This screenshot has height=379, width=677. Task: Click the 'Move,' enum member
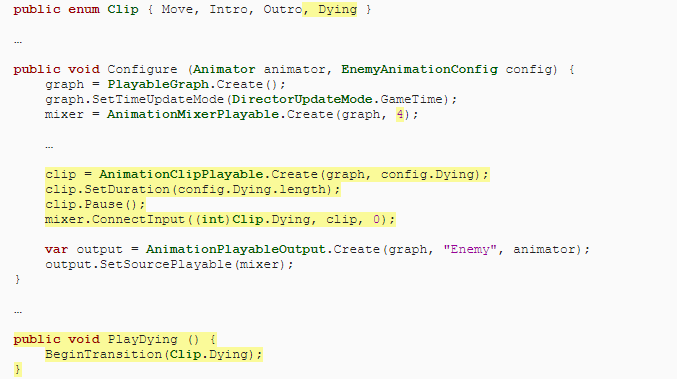(x=180, y=9)
